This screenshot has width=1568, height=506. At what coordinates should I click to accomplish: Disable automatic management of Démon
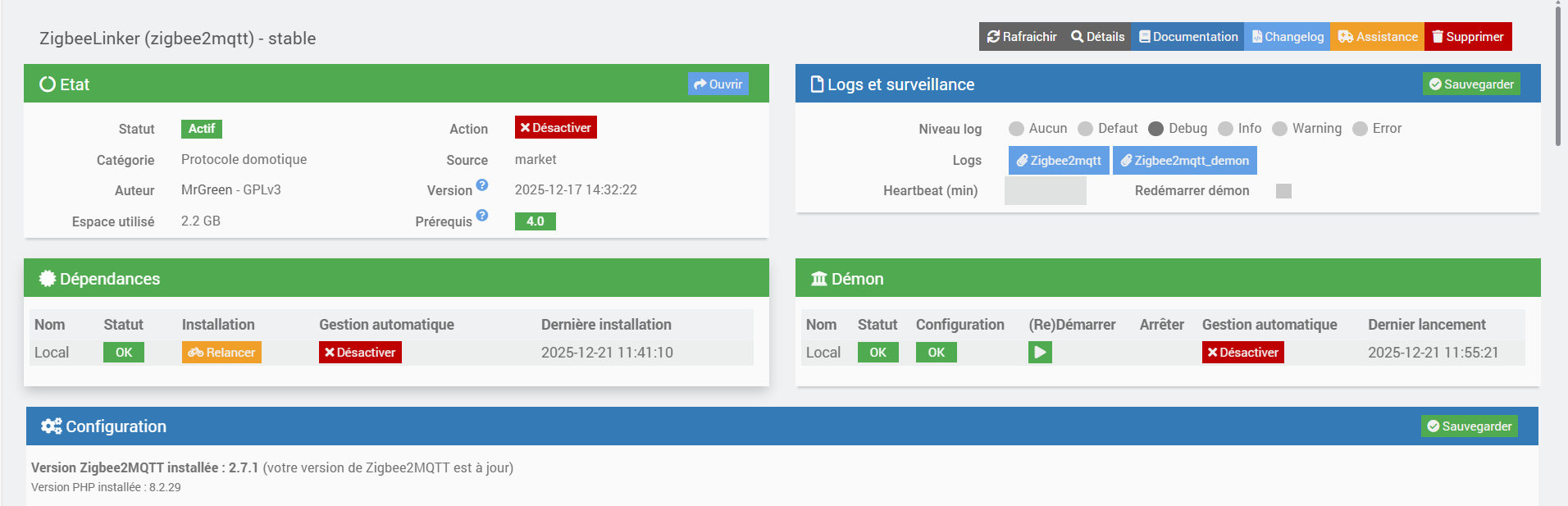click(1243, 353)
